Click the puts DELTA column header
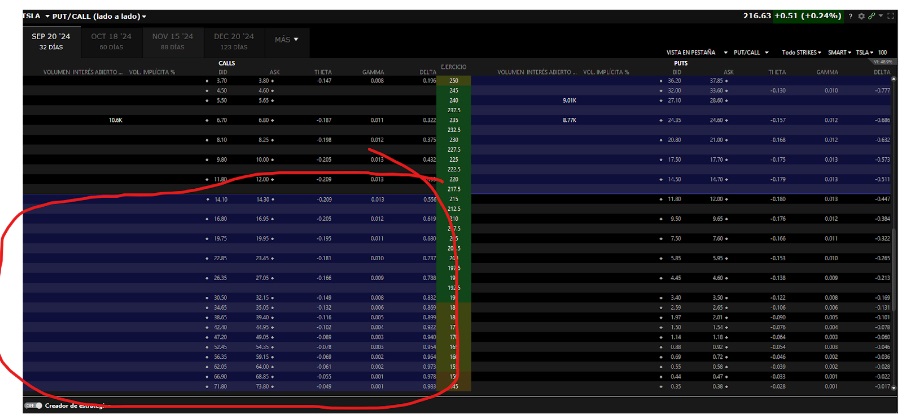The image size is (904, 419). tap(881, 72)
